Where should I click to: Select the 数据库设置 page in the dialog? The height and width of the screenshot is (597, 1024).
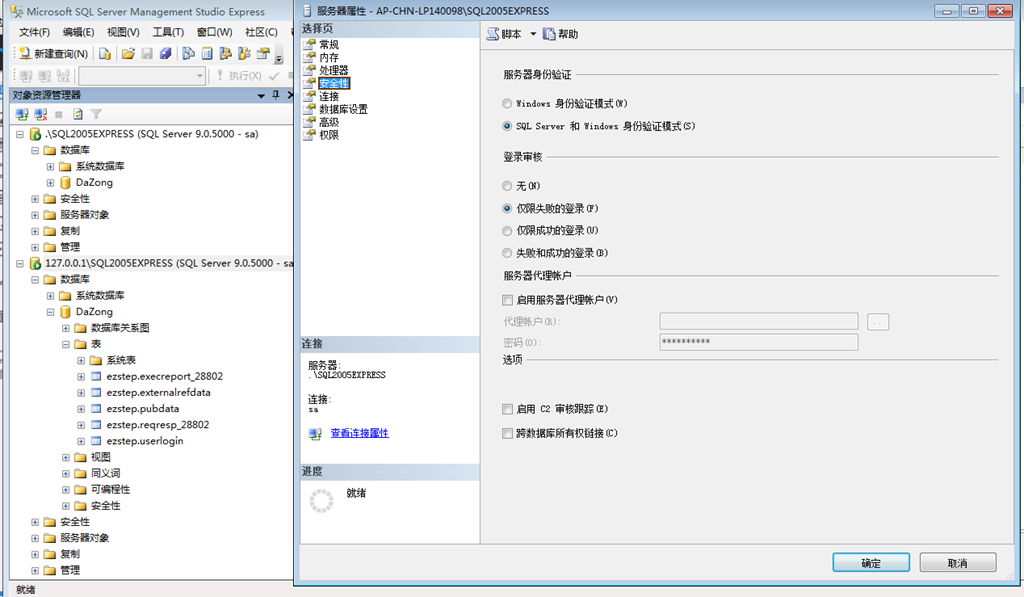pos(344,109)
